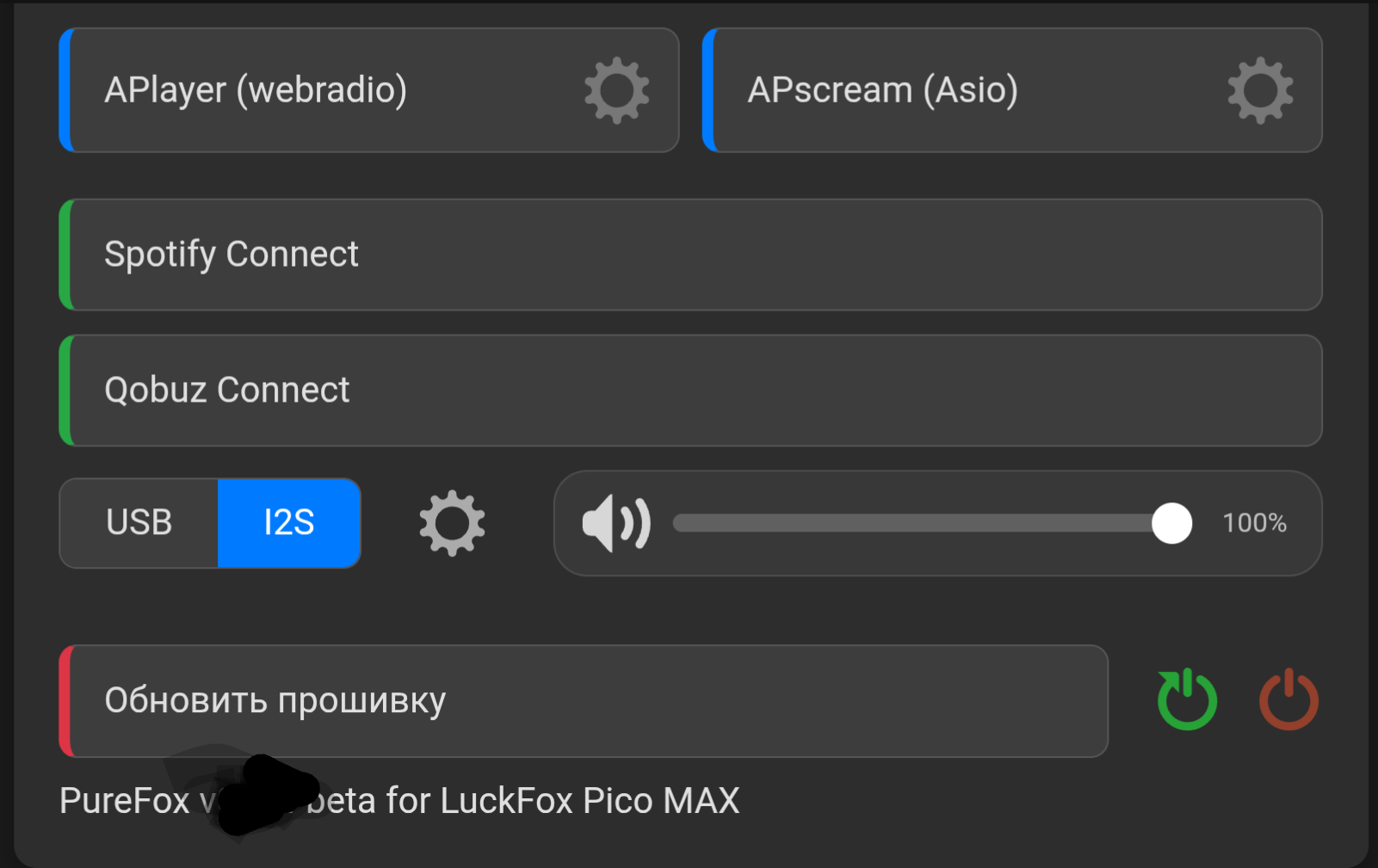Screen dimensions: 1378x868
Task: Enable Qobuz Connect
Action: (690, 391)
